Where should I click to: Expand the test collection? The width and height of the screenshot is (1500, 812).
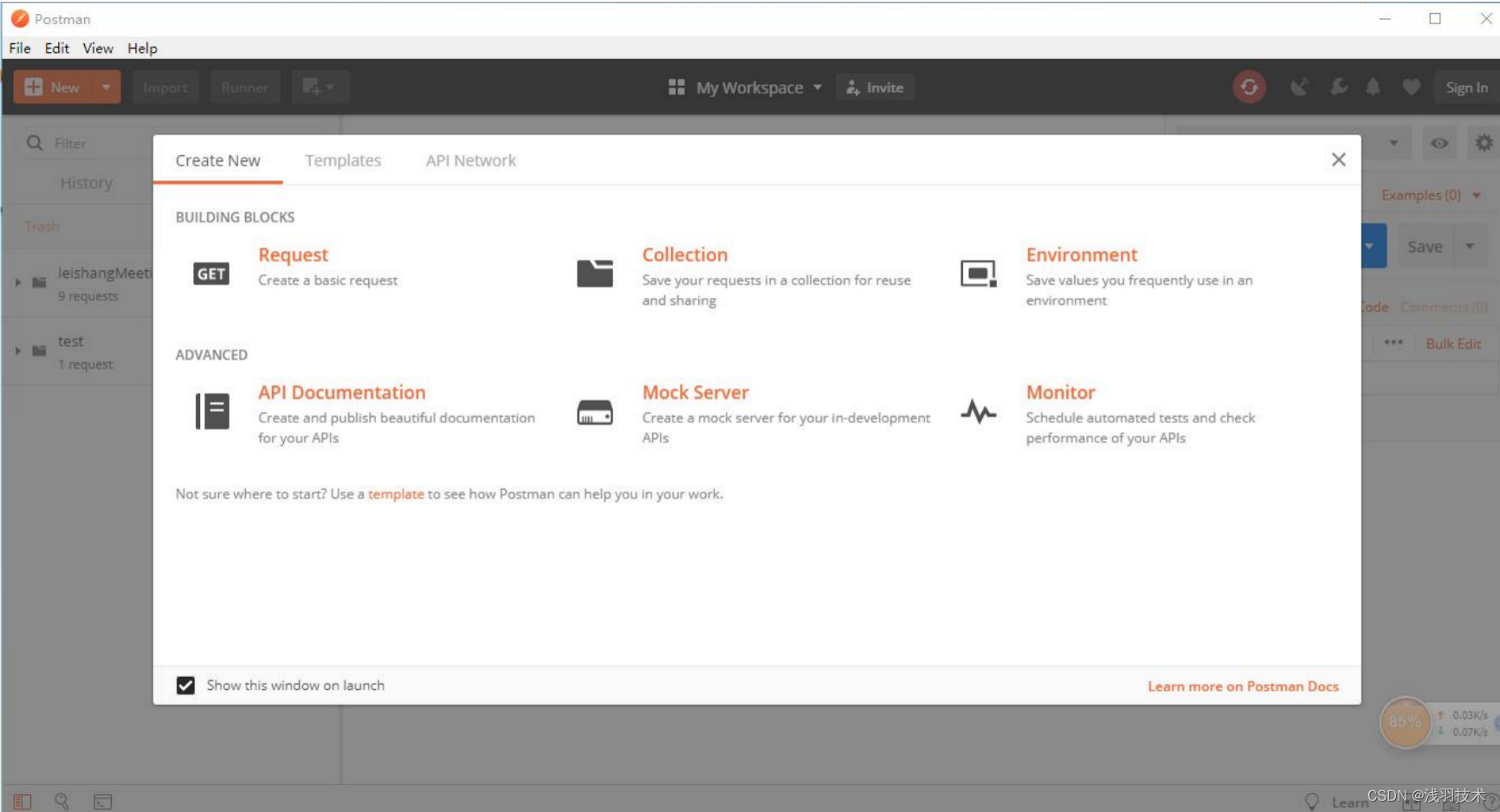coord(17,351)
